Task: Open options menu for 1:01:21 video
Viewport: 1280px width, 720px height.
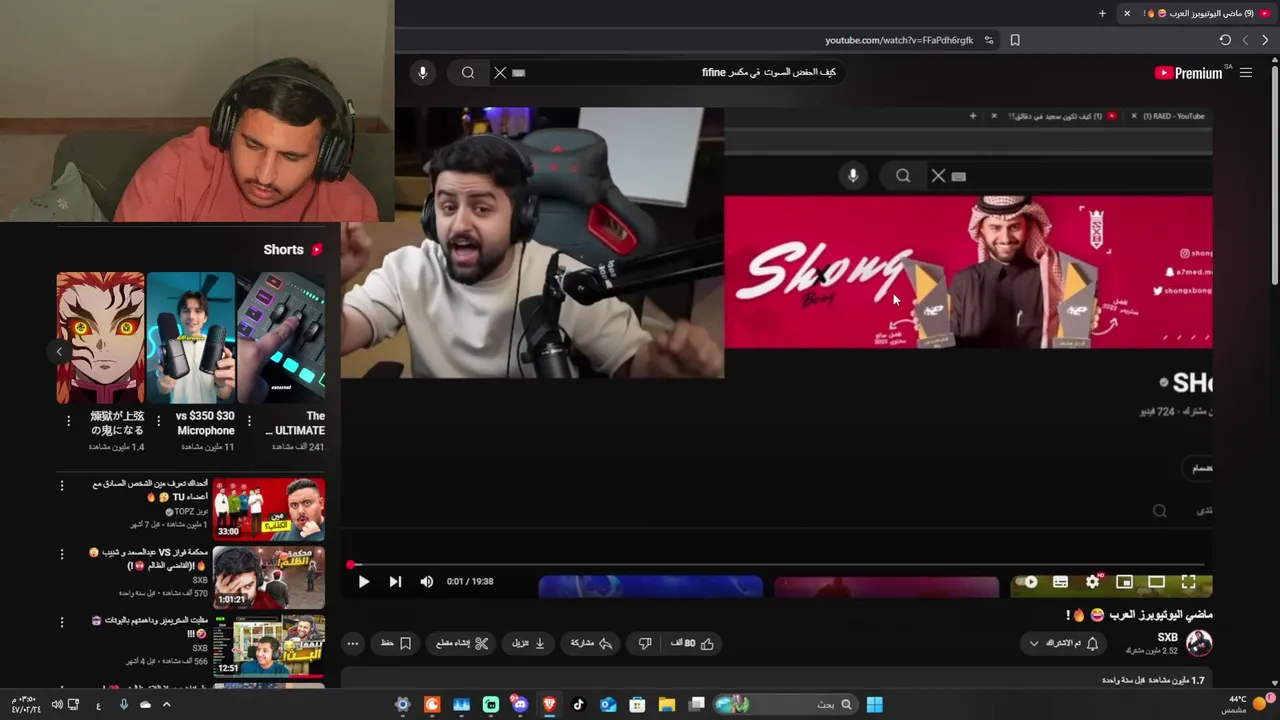Action: tap(62, 554)
